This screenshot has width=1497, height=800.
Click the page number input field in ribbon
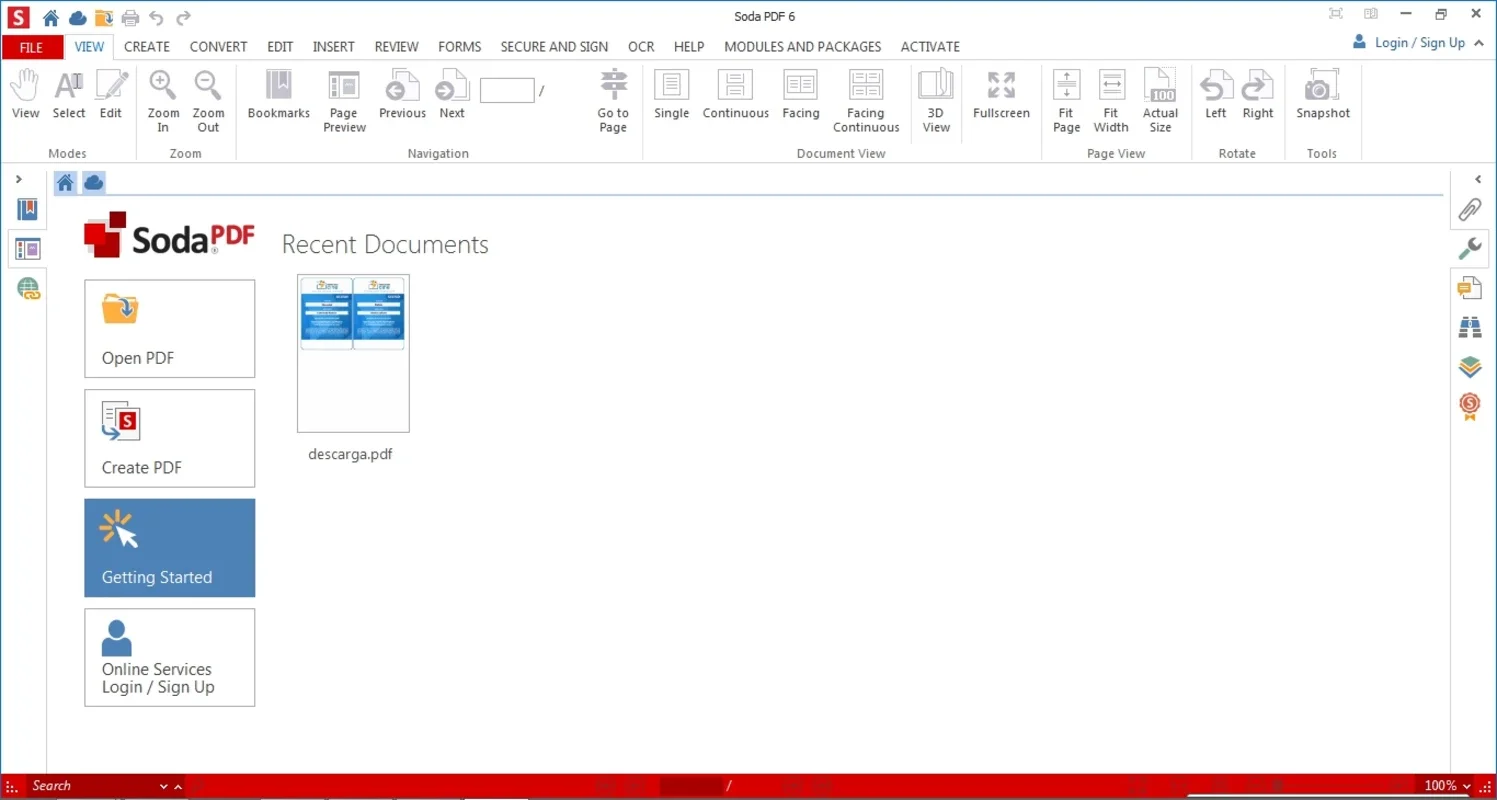click(x=507, y=90)
